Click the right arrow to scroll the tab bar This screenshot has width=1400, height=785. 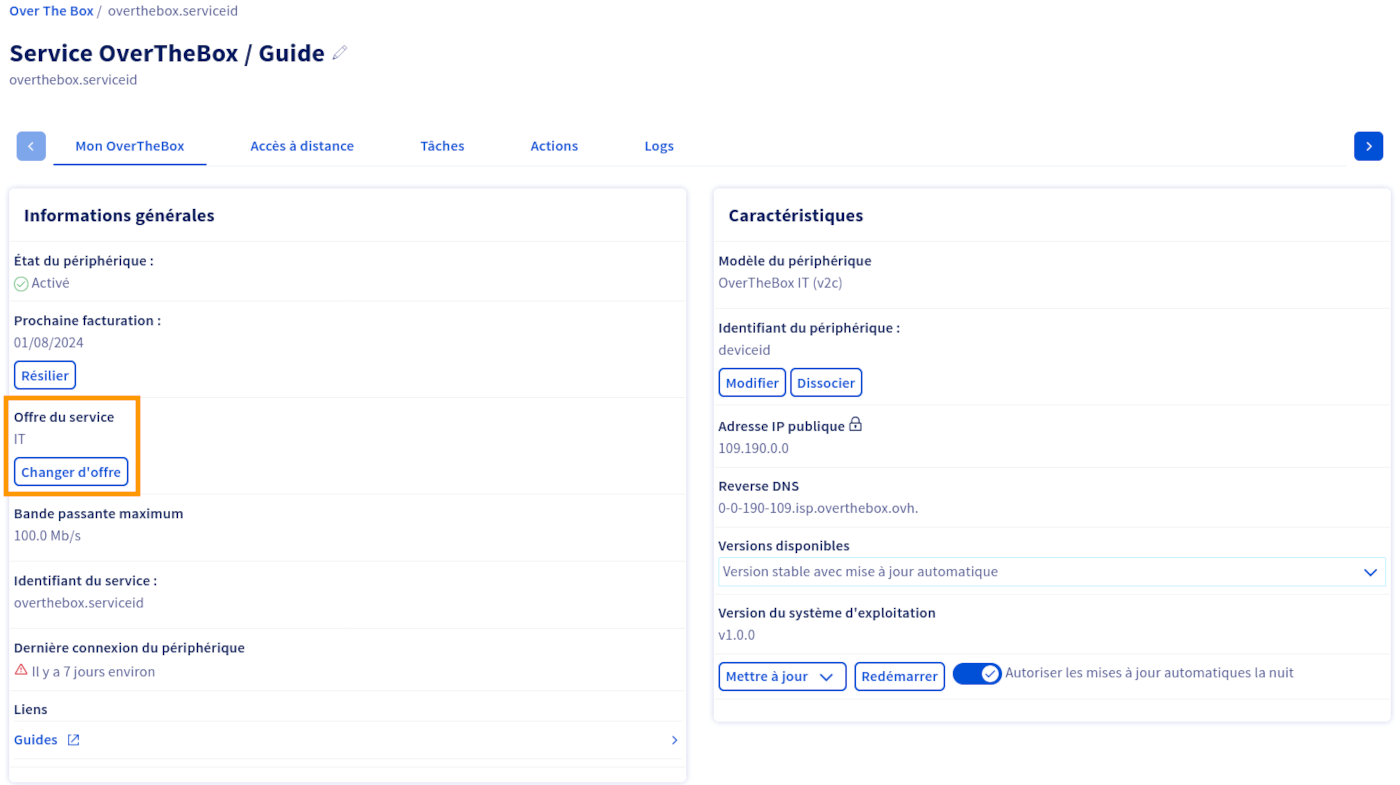[x=1368, y=145]
